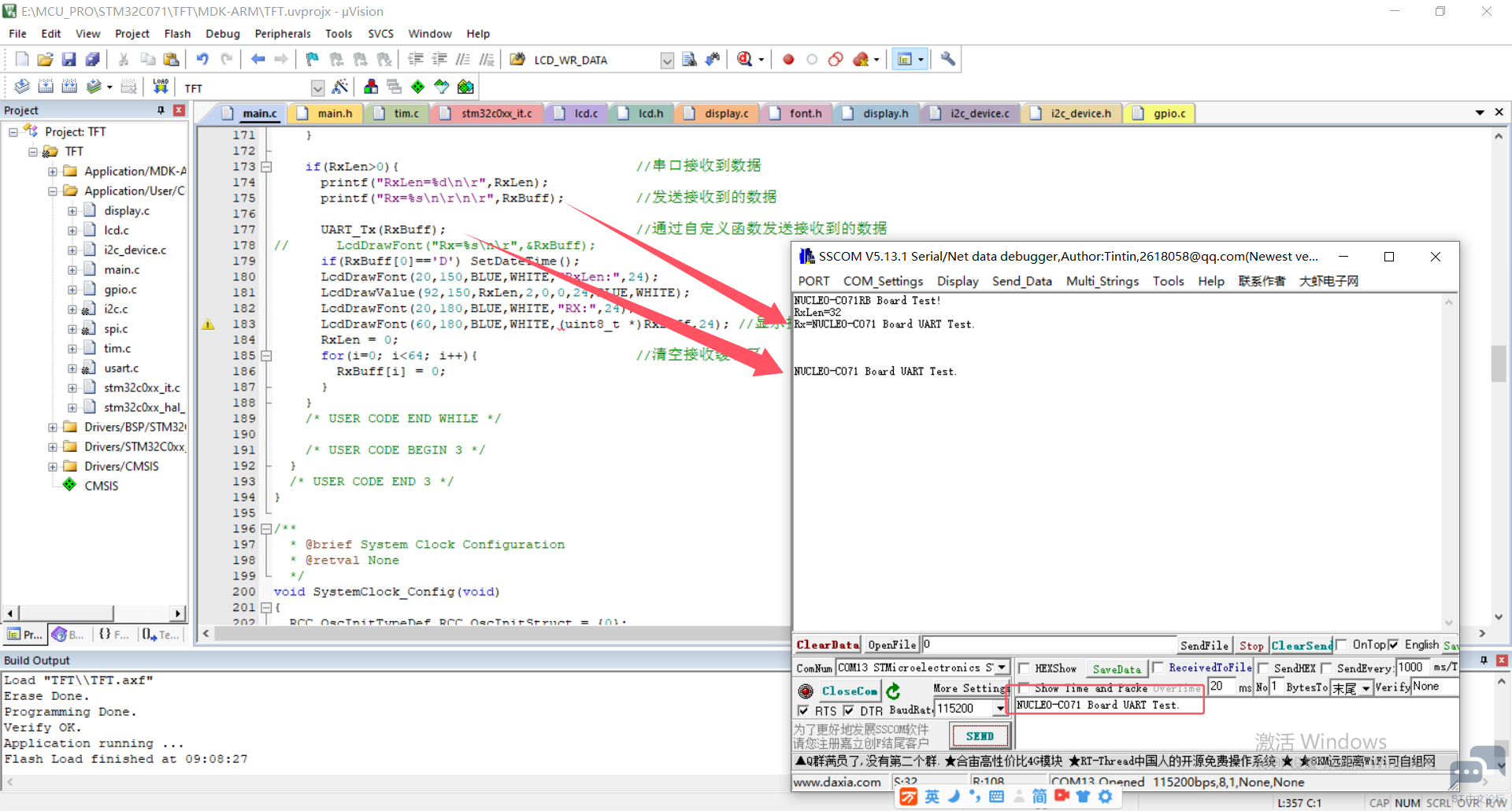Click the Save All icon
The image size is (1512, 811).
pyautogui.click(x=93, y=59)
